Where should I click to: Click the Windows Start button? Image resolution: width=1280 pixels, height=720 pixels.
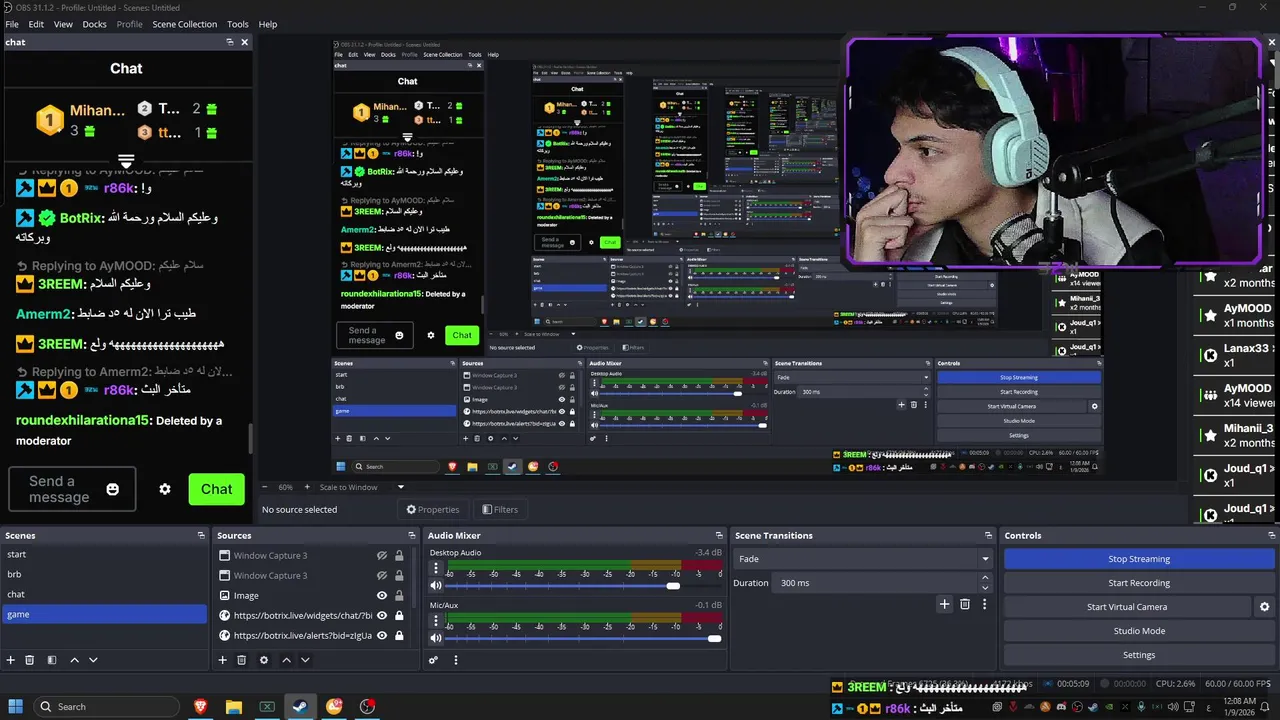[16, 706]
